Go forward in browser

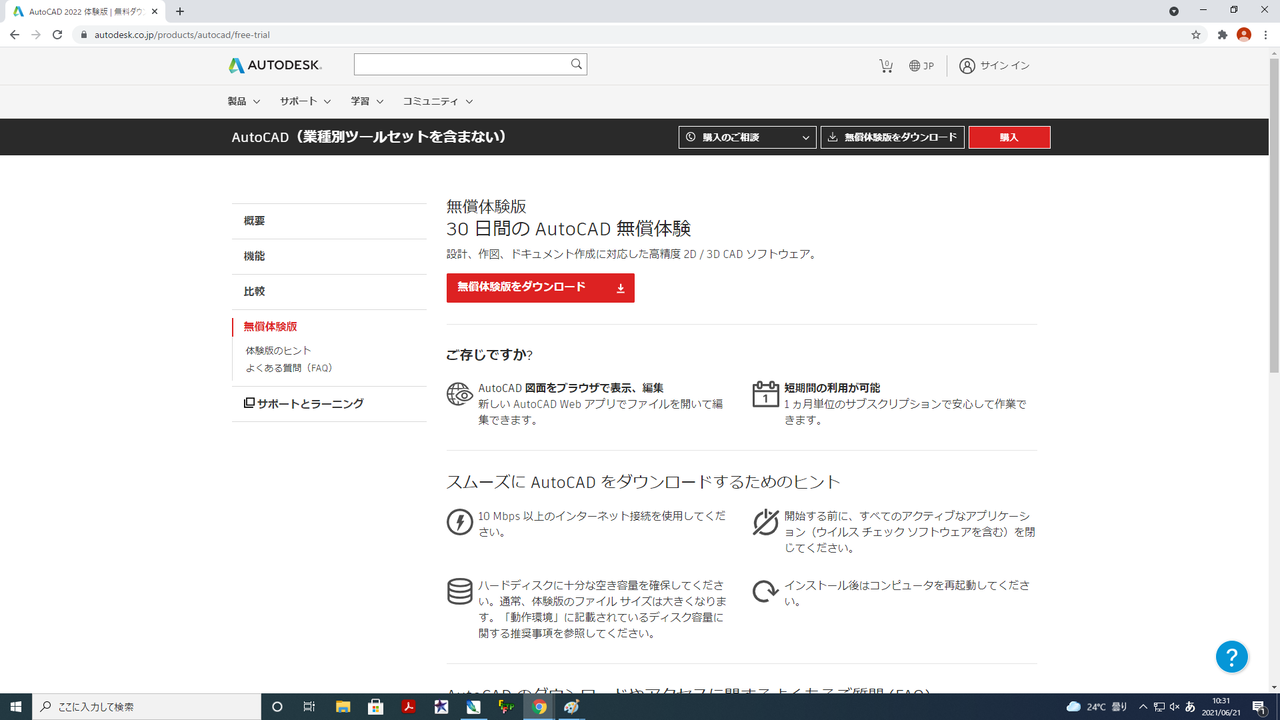[x=36, y=34]
